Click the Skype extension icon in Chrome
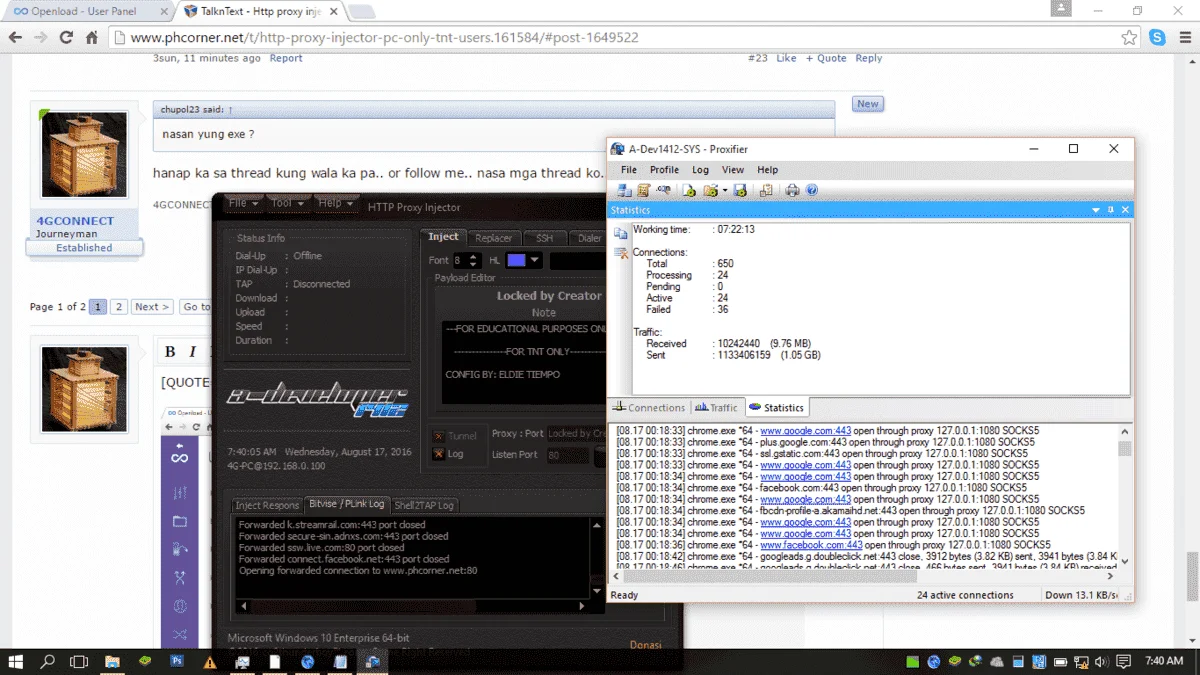Screen dimensions: 1200x675 click(x=1158, y=38)
